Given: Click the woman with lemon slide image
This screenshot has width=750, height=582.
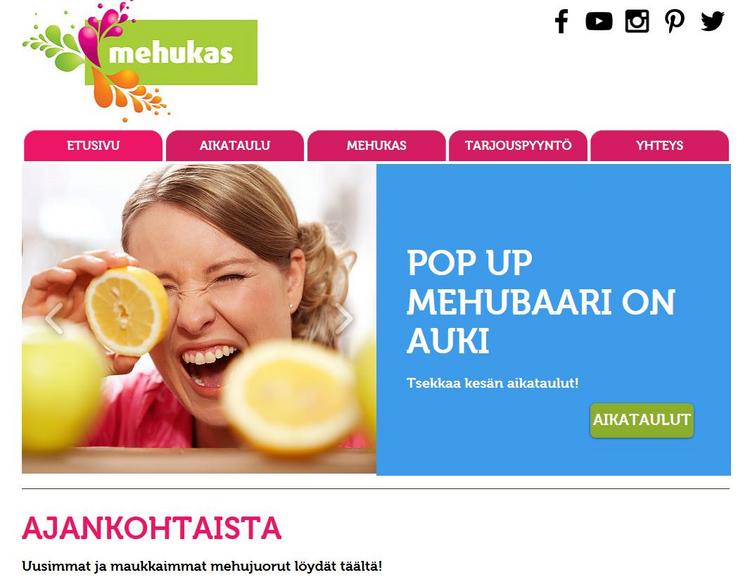Looking at the screenshot, I should (x=199, y=318).
